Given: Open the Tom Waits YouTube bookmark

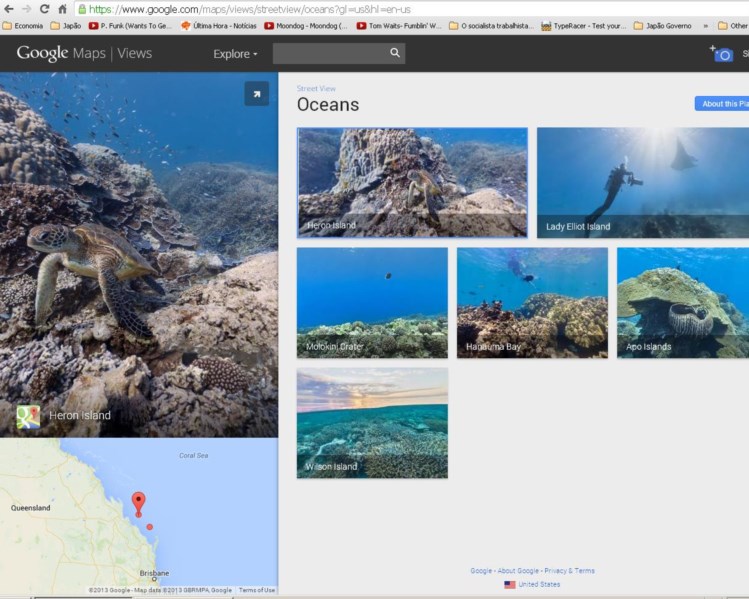Looking at the screenshot, I should coord(399,26).
